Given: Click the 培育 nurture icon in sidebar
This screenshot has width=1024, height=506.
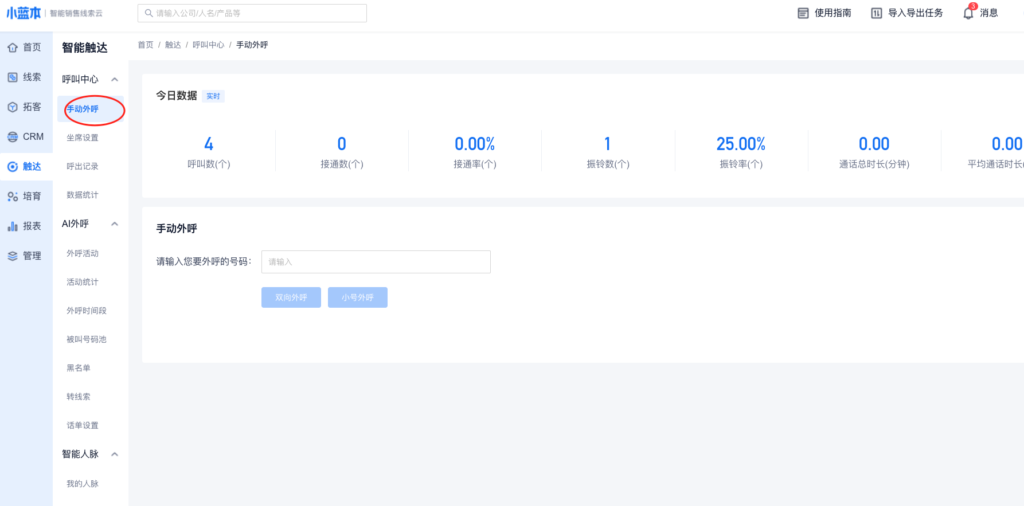Looking at the screenshot, I should click(x=12, y=197).
